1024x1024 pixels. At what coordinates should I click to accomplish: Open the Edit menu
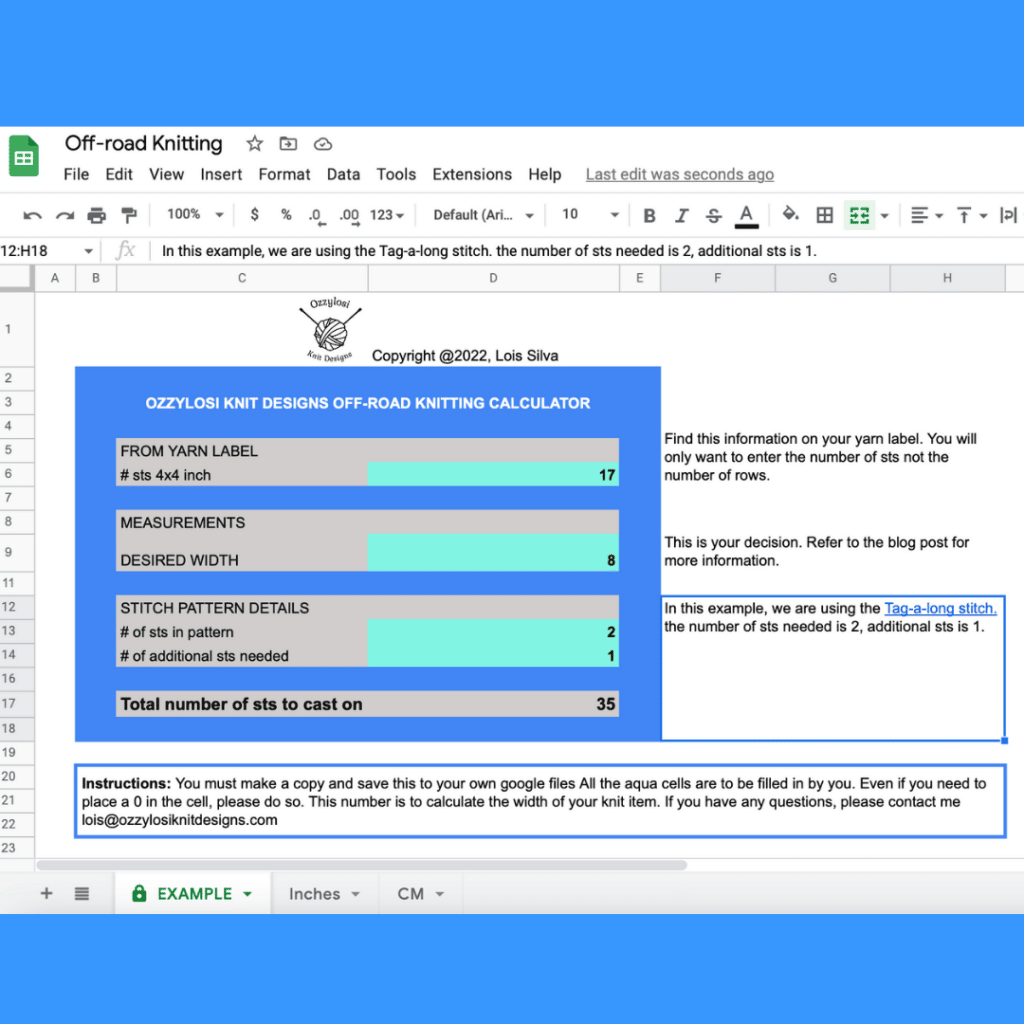[x=119, y=174]
